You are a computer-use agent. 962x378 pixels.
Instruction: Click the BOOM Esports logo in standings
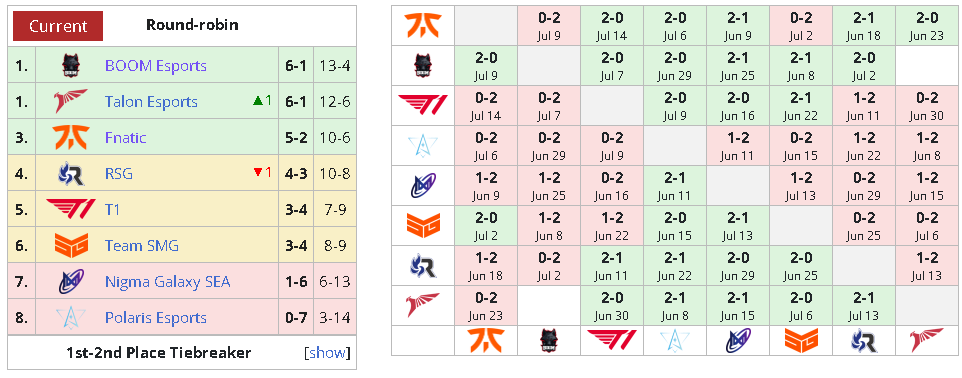[x=71, y=66]
